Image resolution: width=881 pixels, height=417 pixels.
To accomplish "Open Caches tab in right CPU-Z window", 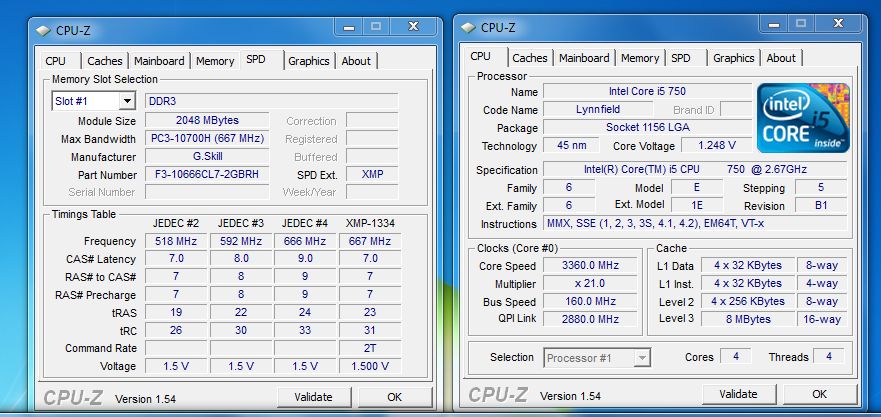I will click(x=529, y=58).
